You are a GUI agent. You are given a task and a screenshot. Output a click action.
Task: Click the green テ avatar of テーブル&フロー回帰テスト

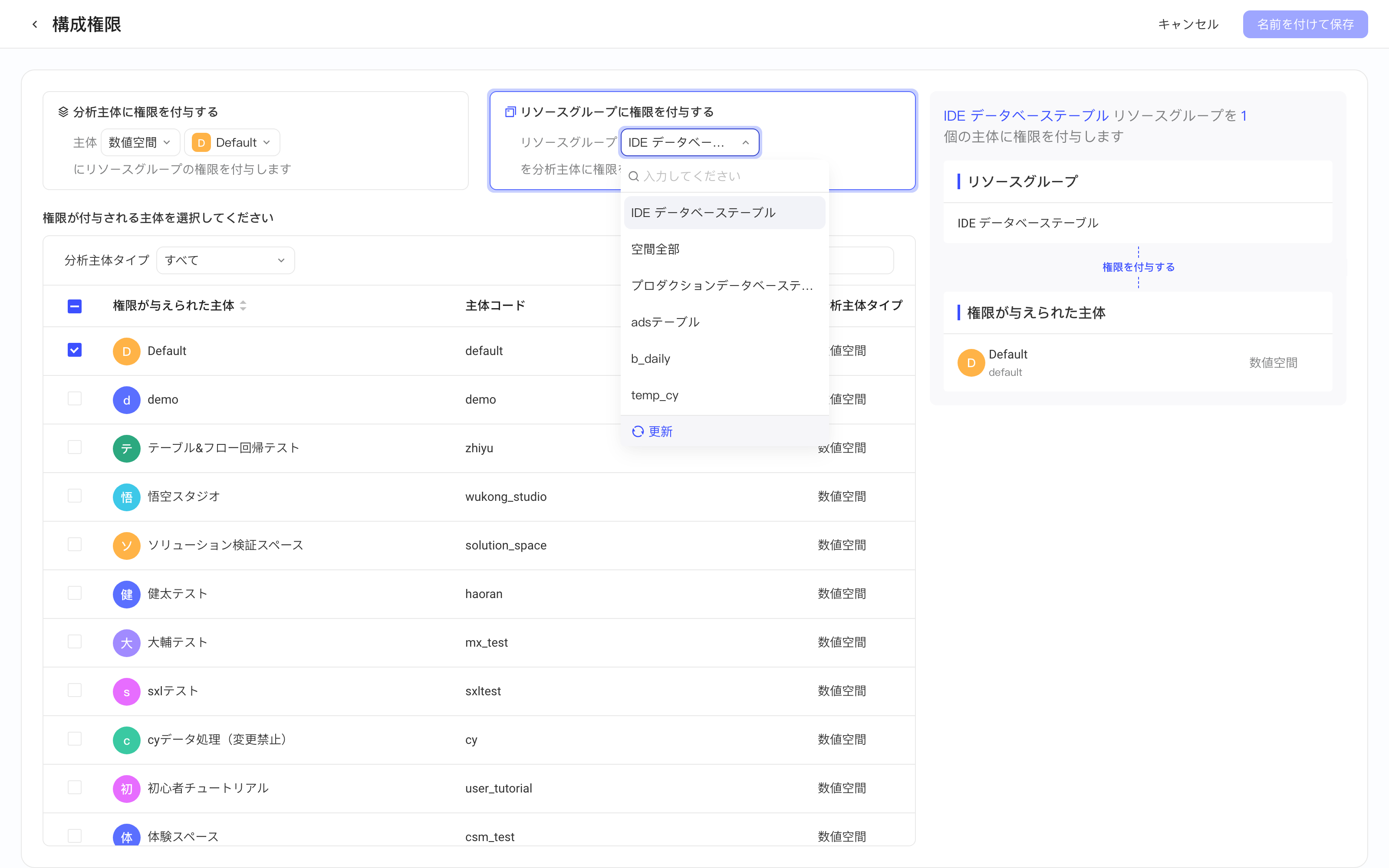[x=126, y=448]
